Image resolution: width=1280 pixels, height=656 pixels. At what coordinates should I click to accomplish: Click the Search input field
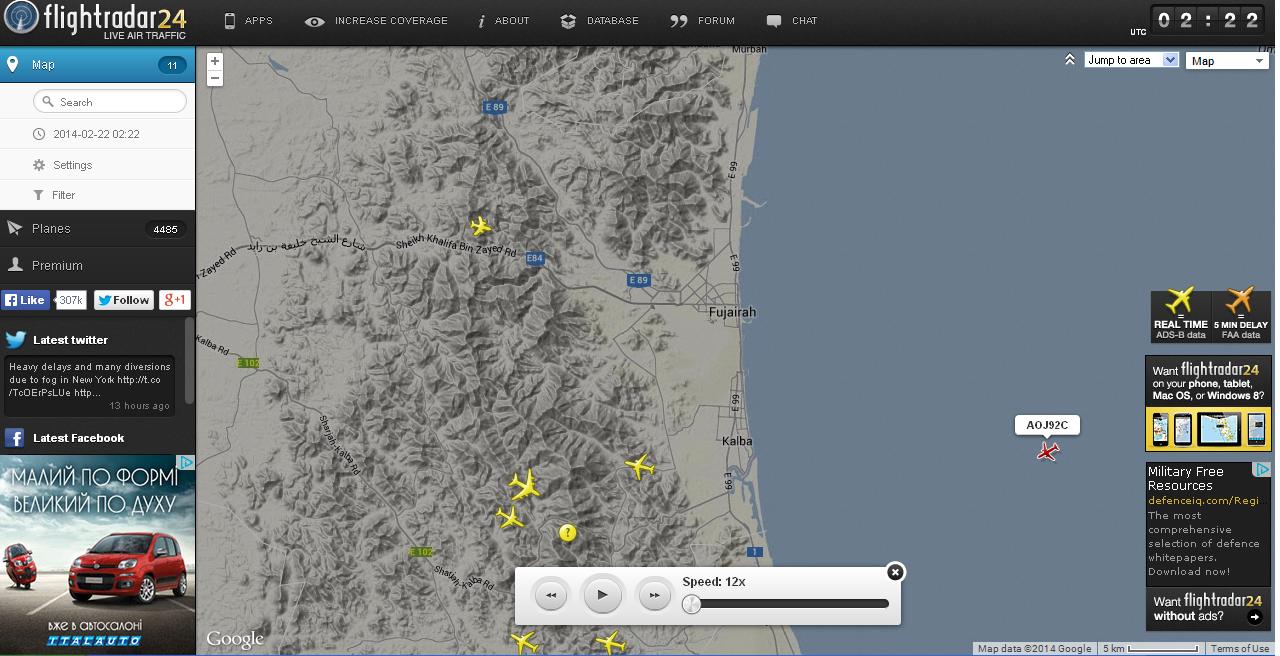(110, 102)
